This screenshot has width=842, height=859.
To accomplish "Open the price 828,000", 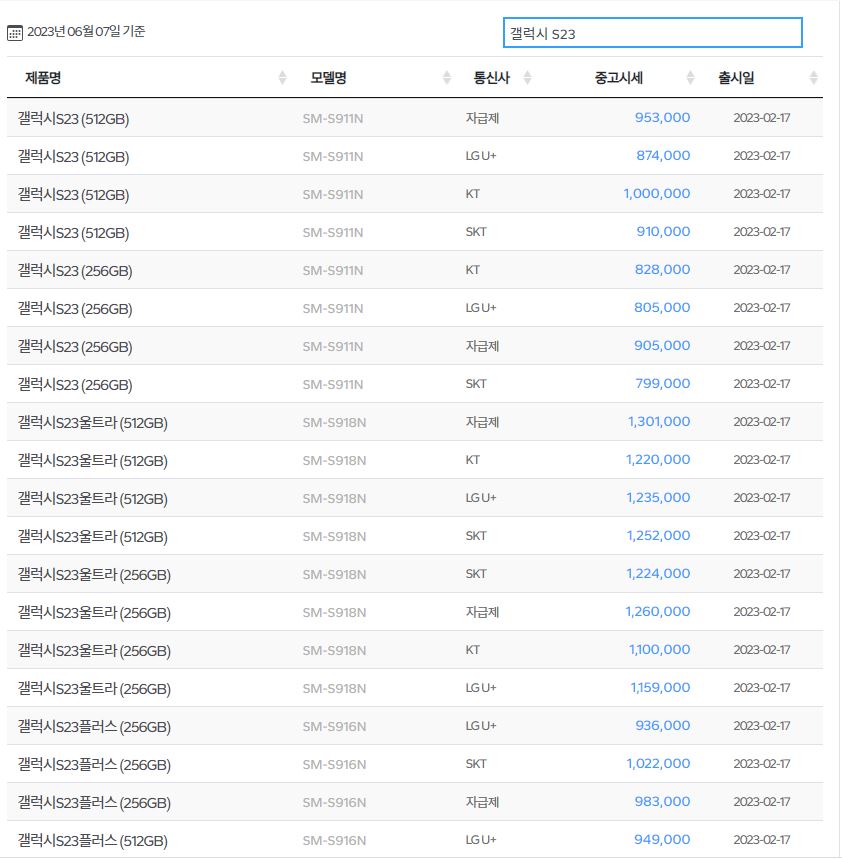I will (x=662, y=270).
